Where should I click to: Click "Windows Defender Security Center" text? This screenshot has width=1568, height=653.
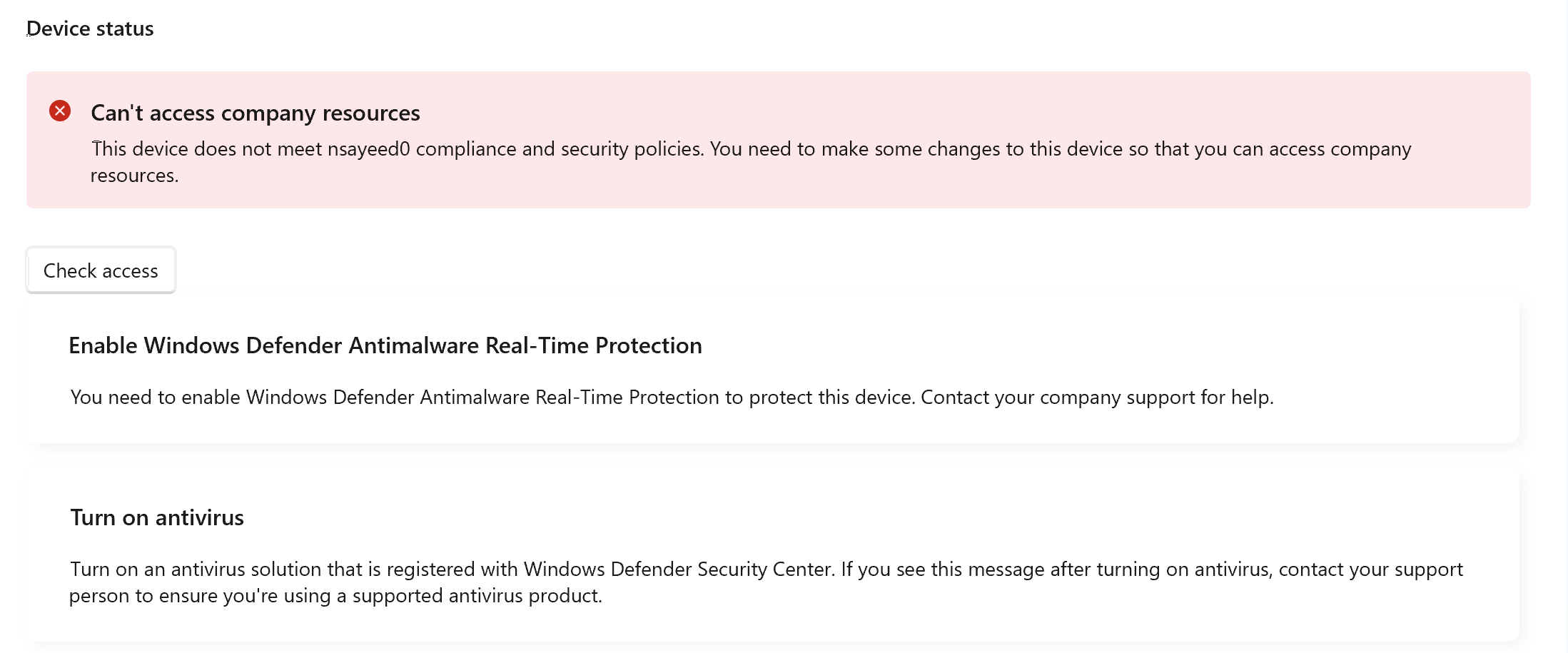678,569
